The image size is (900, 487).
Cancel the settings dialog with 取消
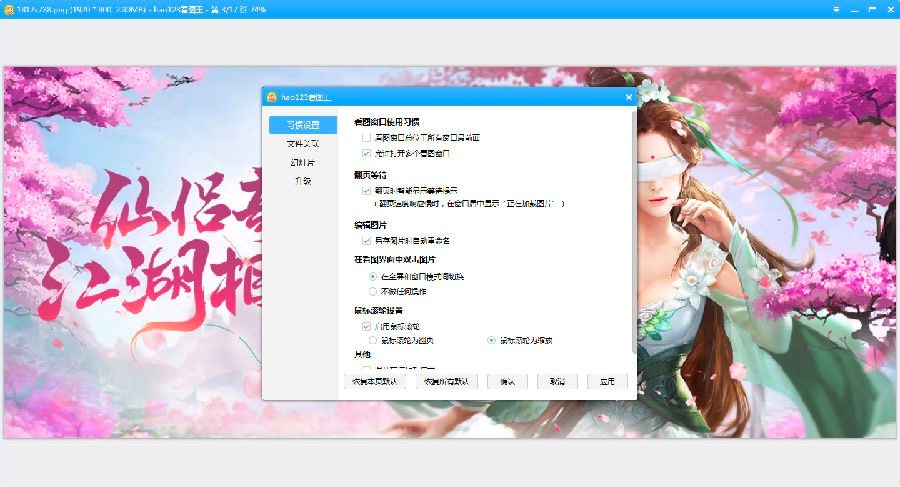[x=557, y=381]
